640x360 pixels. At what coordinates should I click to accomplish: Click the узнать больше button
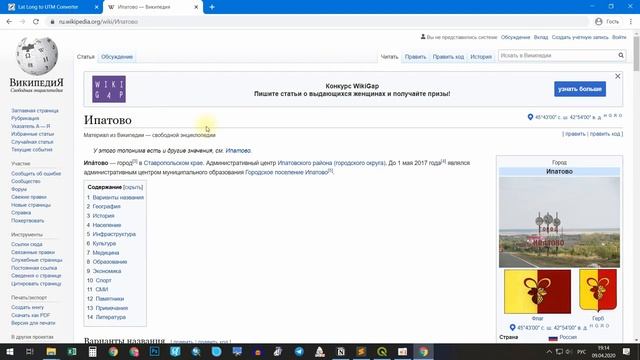(x=580, y=89)
